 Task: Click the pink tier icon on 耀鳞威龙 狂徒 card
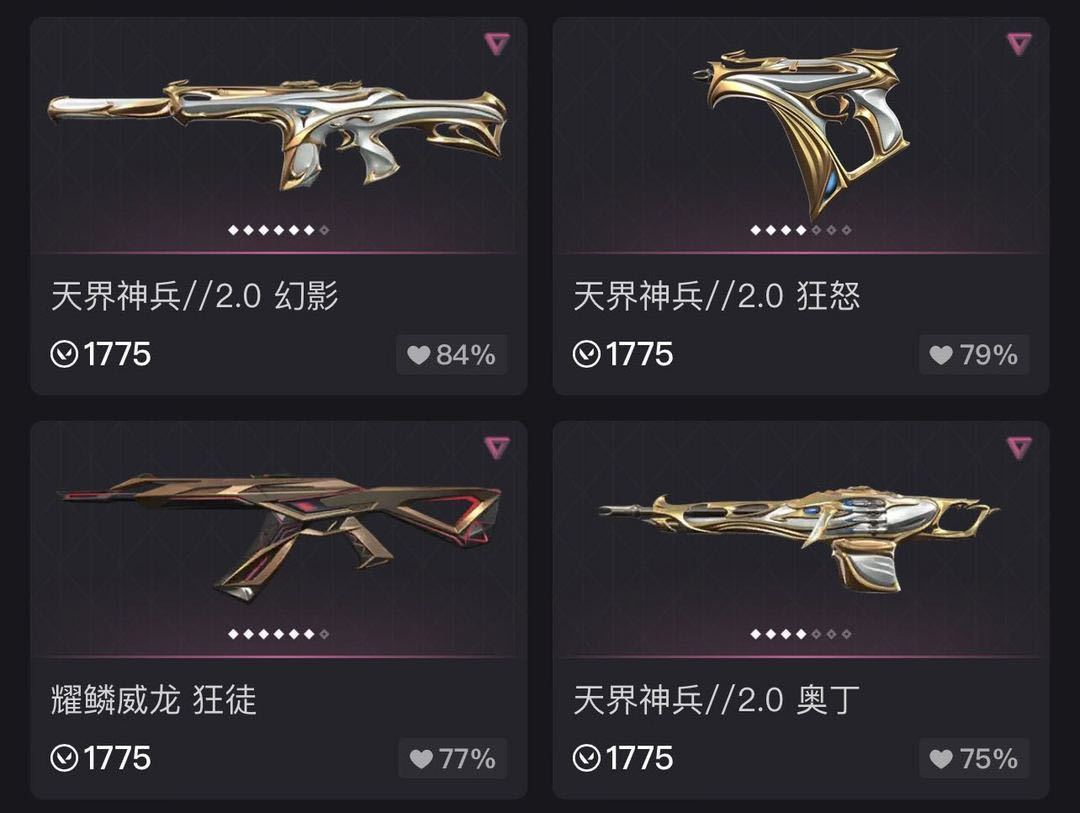(497, 448)
